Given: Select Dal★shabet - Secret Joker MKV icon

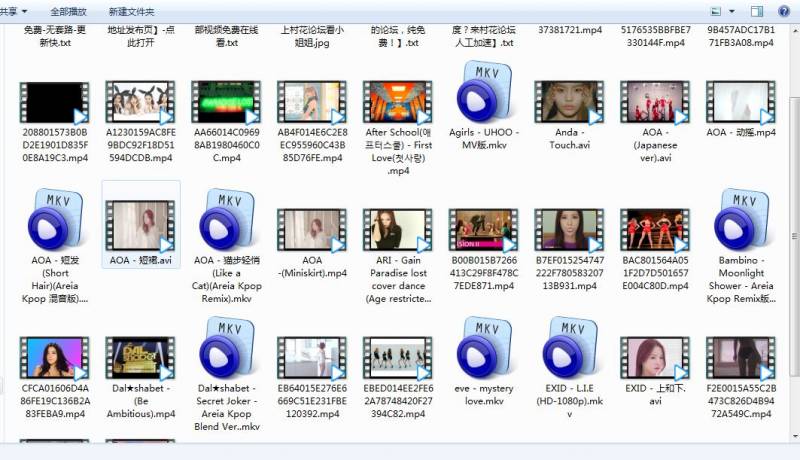Looking at the screenshot, I should tap(226, 348).
